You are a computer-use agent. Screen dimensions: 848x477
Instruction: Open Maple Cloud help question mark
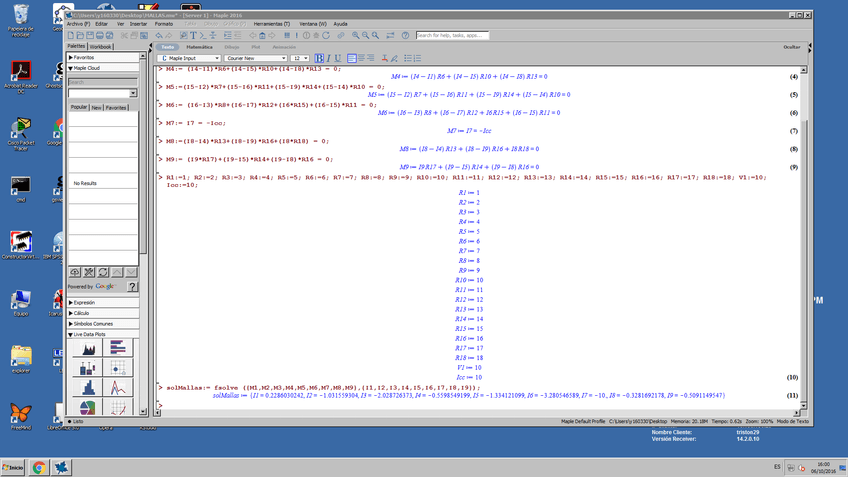pyautogui.click(x=132, y=286)
